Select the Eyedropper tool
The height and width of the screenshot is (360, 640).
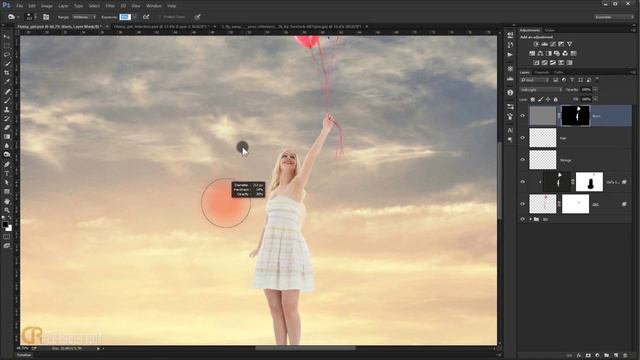tap(7, 82)
